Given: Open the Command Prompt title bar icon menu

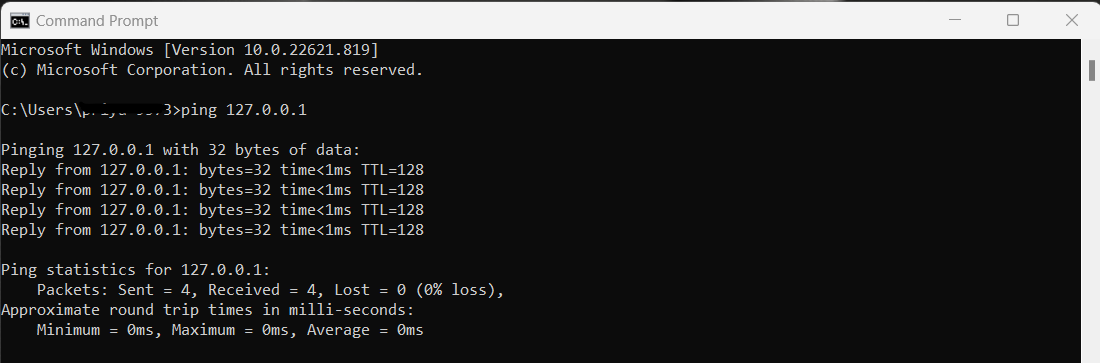Looking at the screenshot, I should pyautogui.click(x=20, y=20).
